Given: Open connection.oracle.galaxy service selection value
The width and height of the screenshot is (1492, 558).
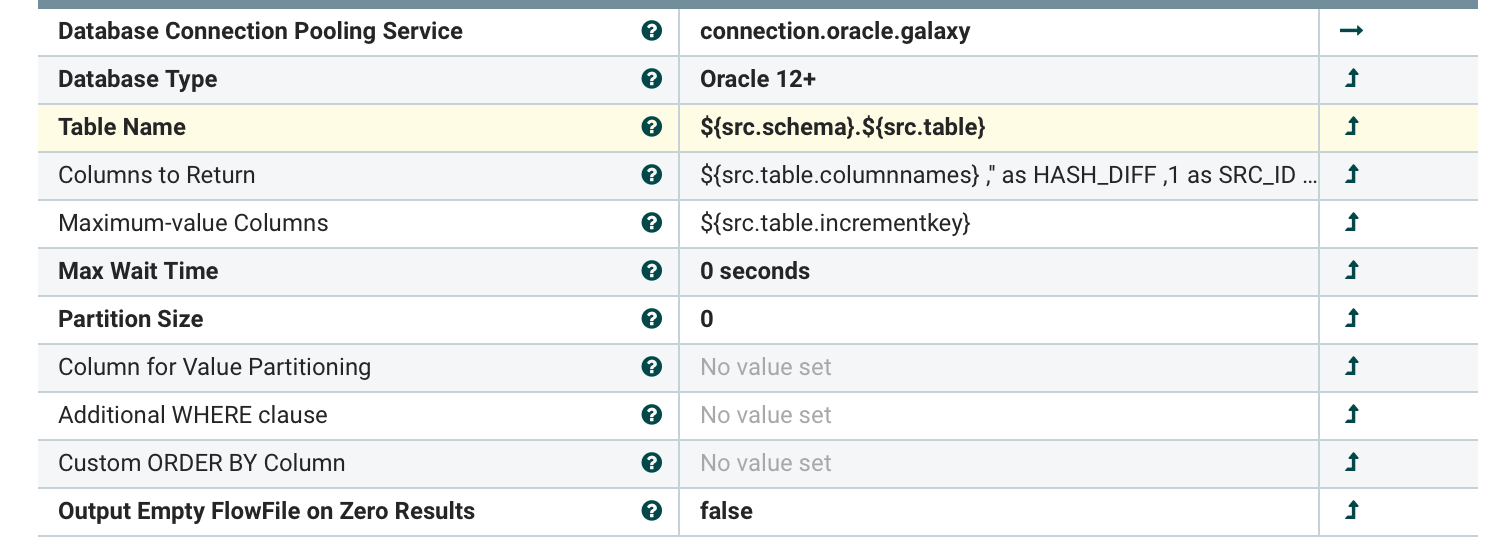Looking at the screenshot, I should pos(999,31).
